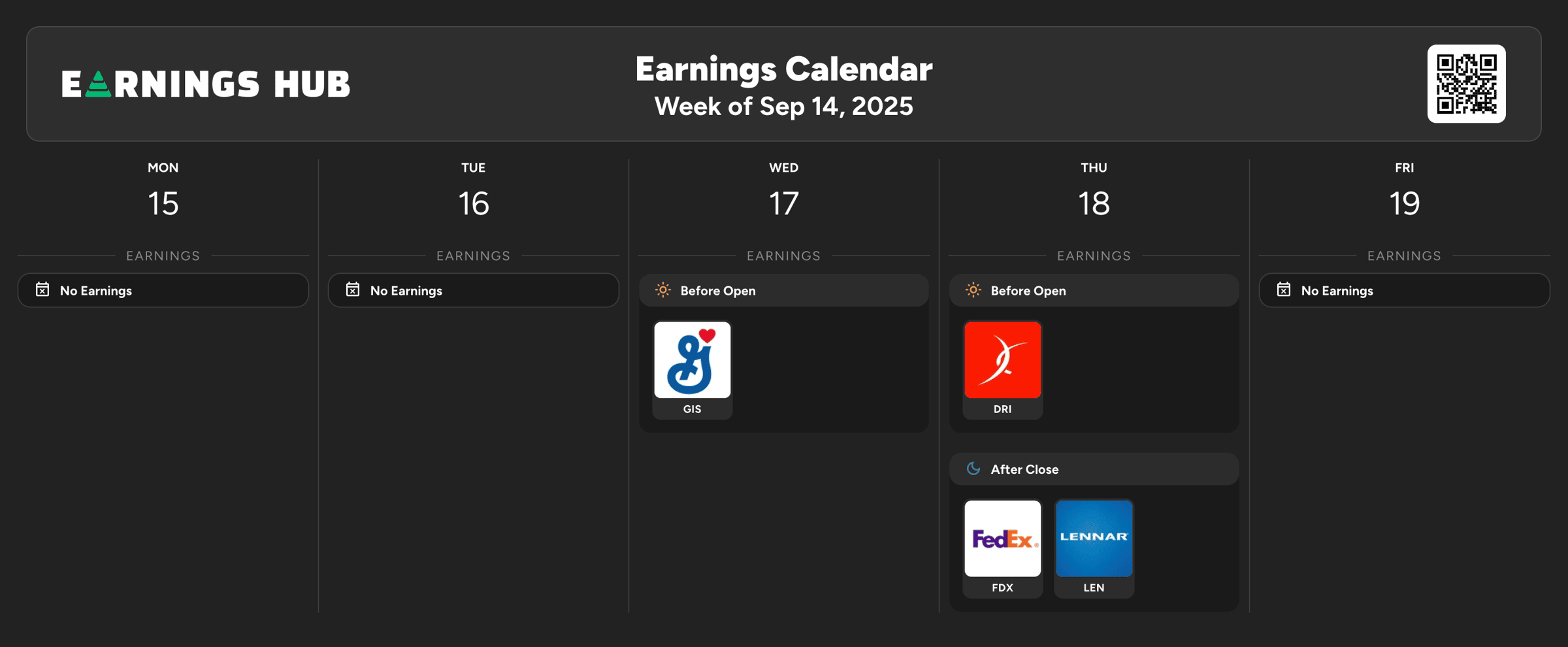Image resolution: width=1568 pixels, height=647 pixels.
Task: Open the General Mills GIS logo
Action: pyautogui.click(x=692, y=359)
